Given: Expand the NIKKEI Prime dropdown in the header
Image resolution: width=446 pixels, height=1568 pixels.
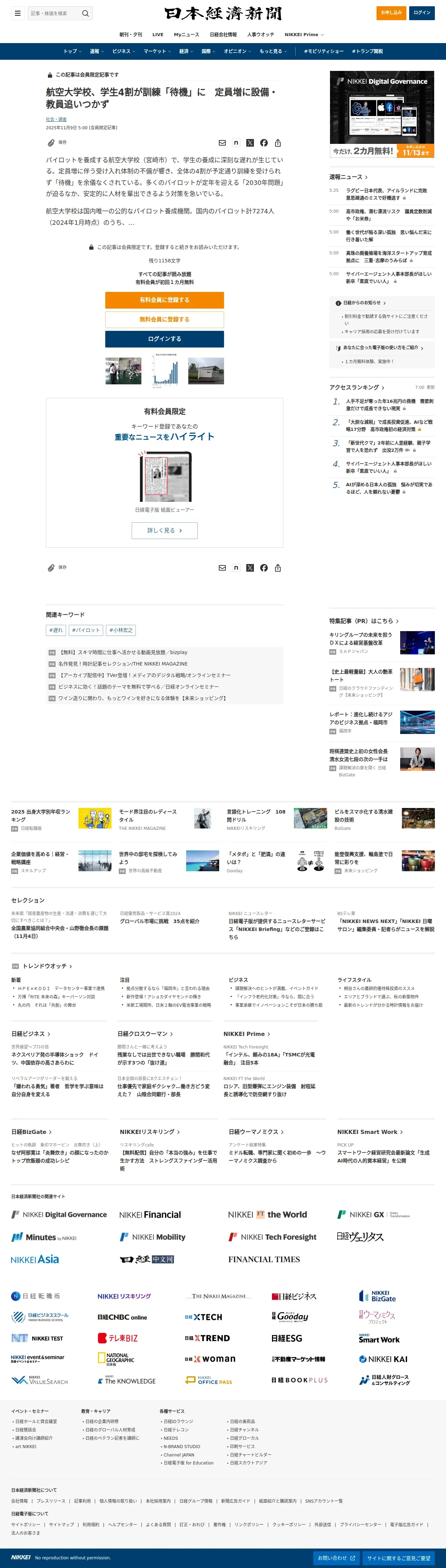Looking at the screenshot, I should [x=304, y=35].
